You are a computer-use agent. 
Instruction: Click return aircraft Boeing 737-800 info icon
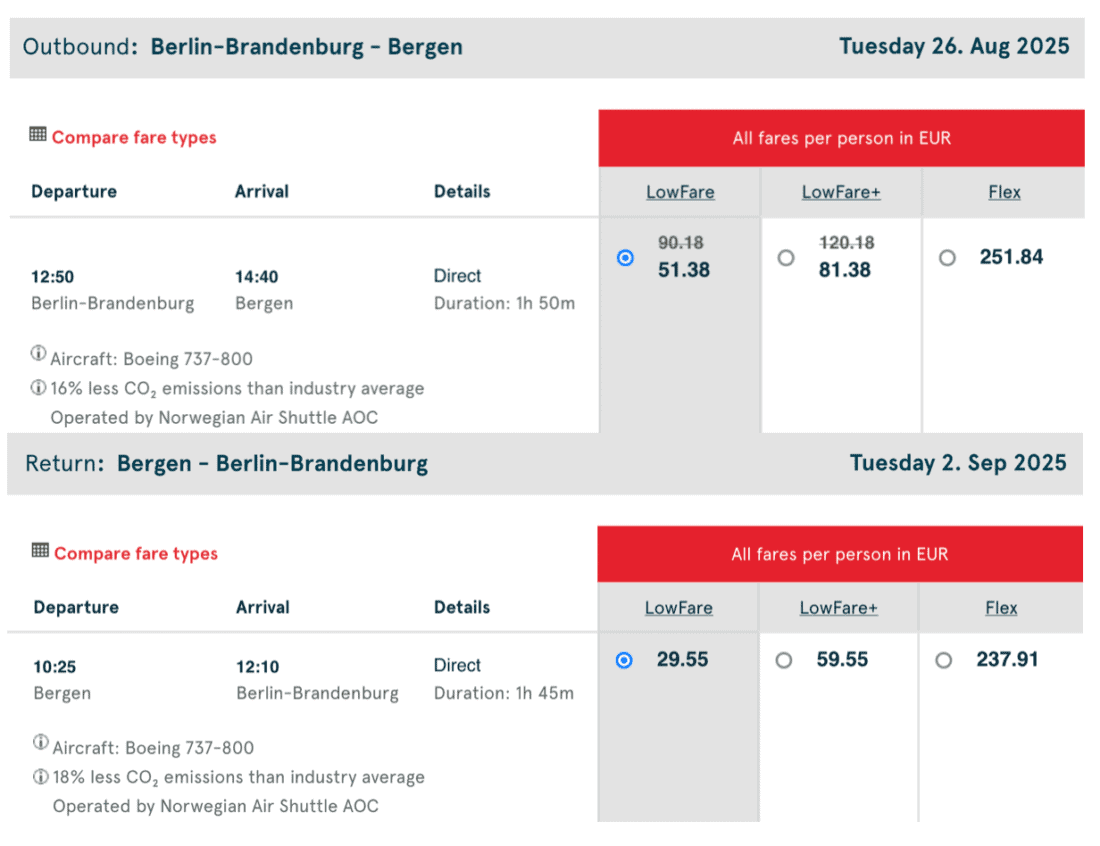40,742
